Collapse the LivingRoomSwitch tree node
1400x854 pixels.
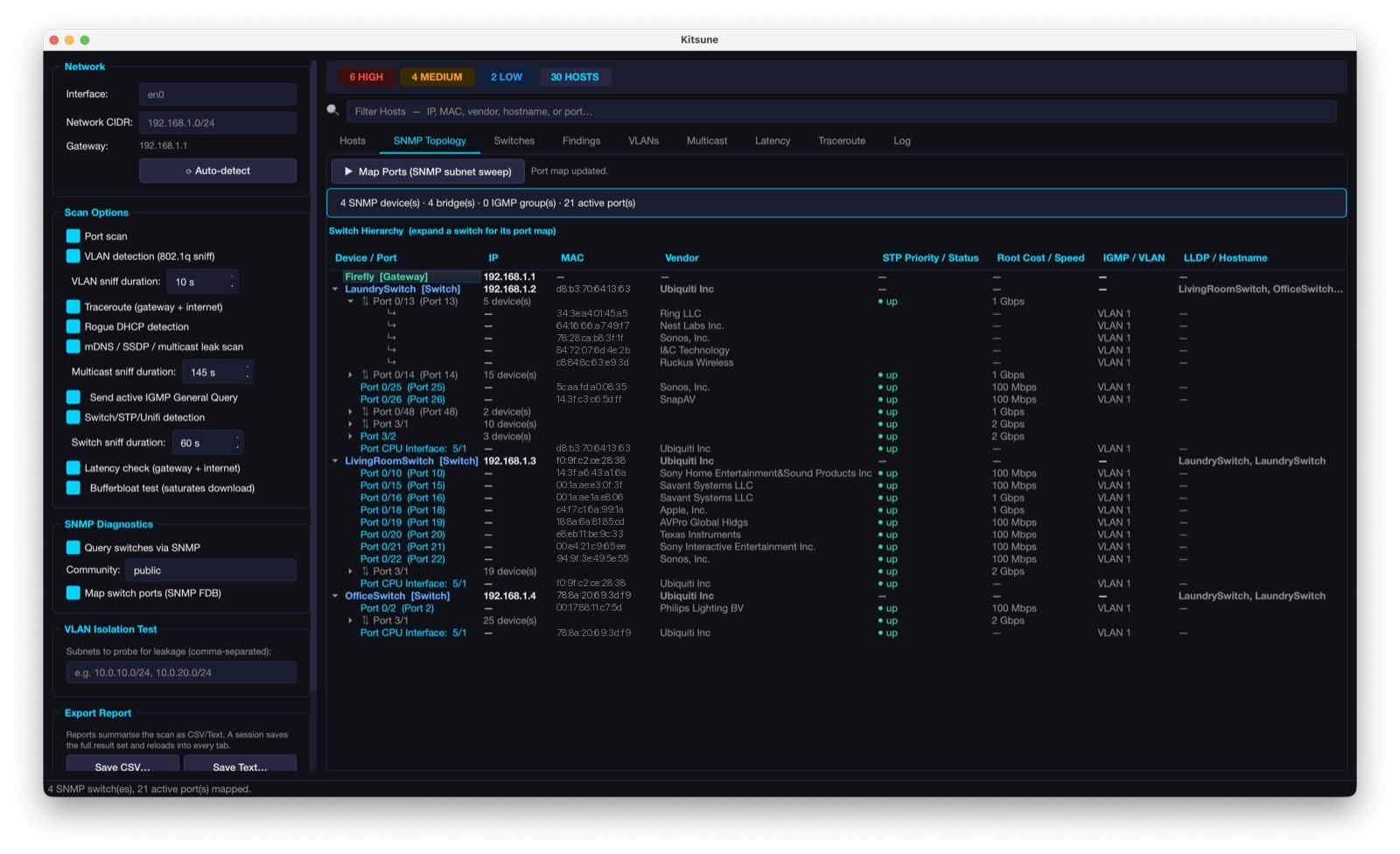(x=335, y=461)
